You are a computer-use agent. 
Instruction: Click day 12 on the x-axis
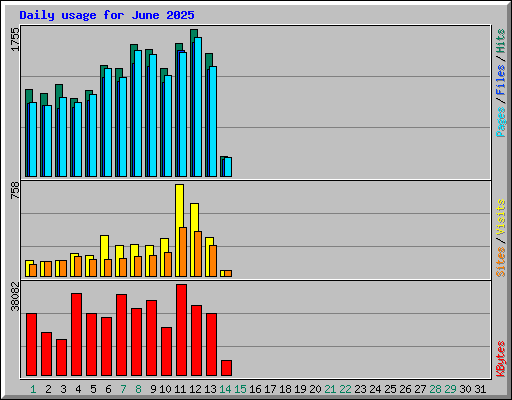[x=195, y=389]
